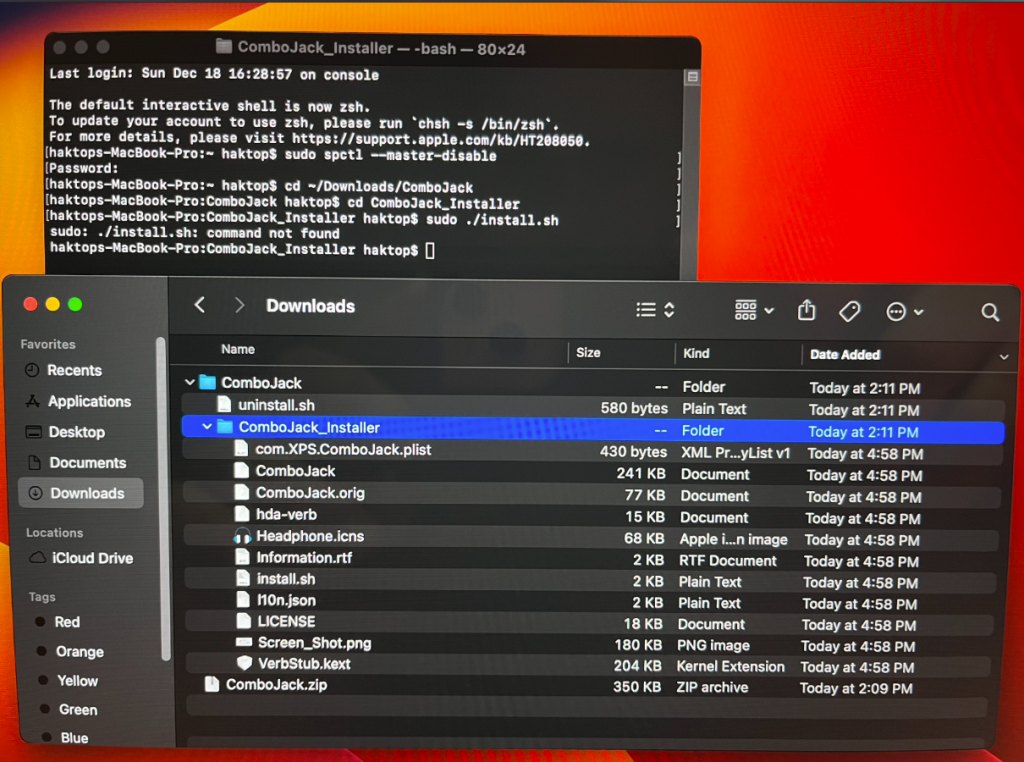Select install.sh in the file list

[x=285, y=579]
